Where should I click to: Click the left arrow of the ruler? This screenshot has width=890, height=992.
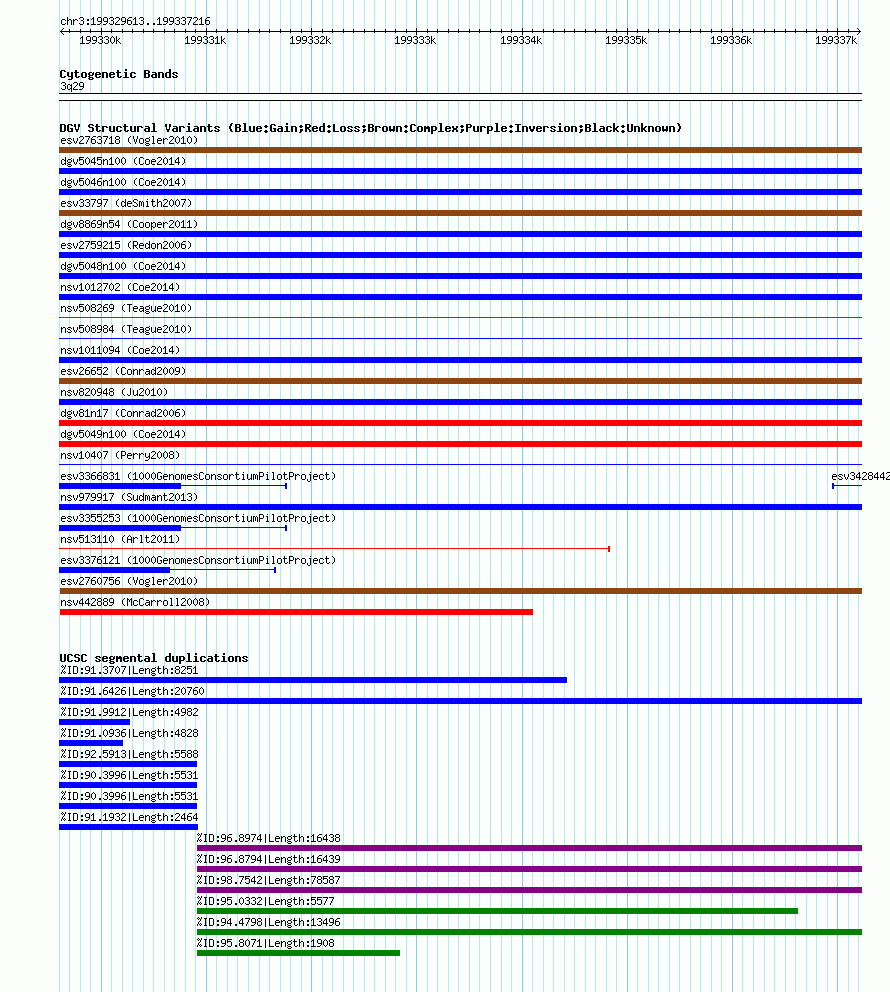tap(63, 31)
